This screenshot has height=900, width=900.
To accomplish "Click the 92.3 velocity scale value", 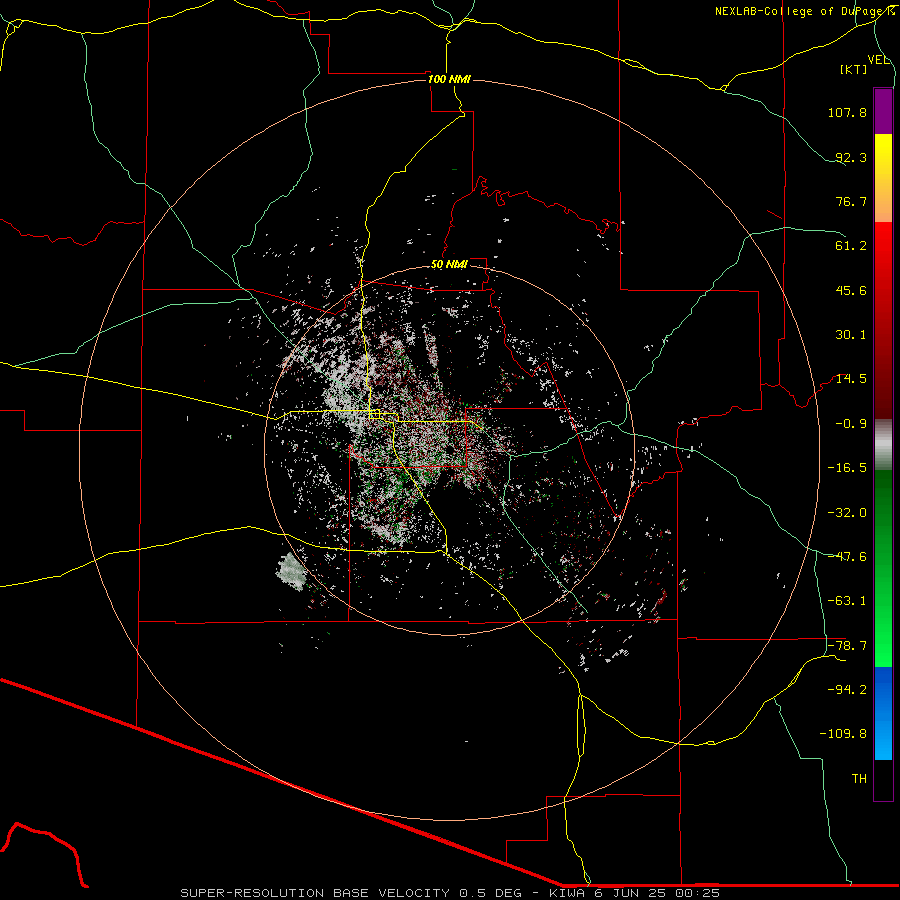I will tap(851, 157).
